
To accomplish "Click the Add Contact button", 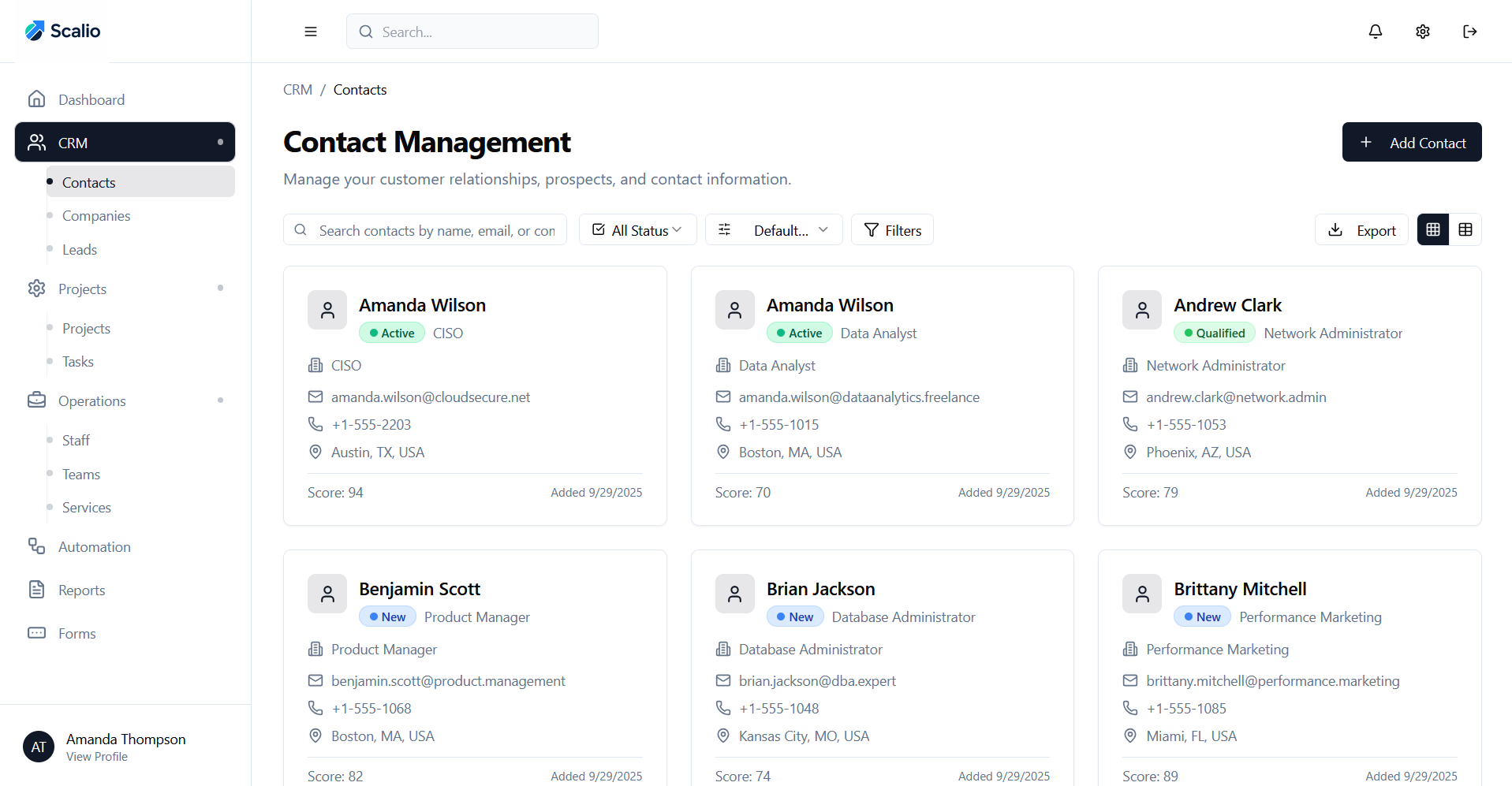I will click(1411, 143).
